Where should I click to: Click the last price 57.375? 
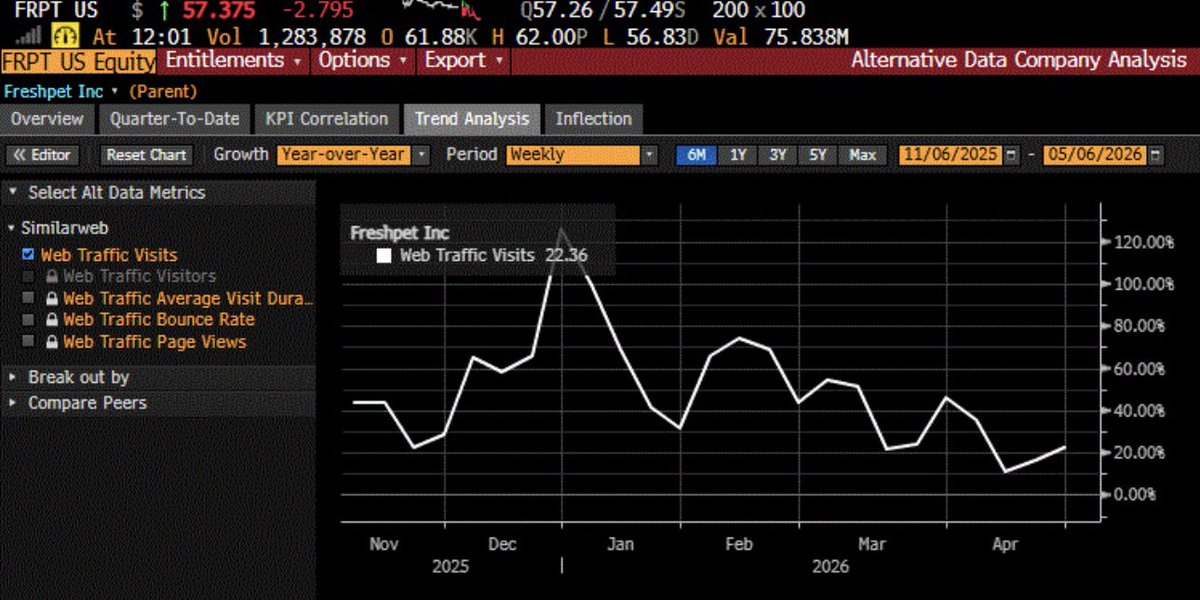pyautogui.click(x=218, y=11)
